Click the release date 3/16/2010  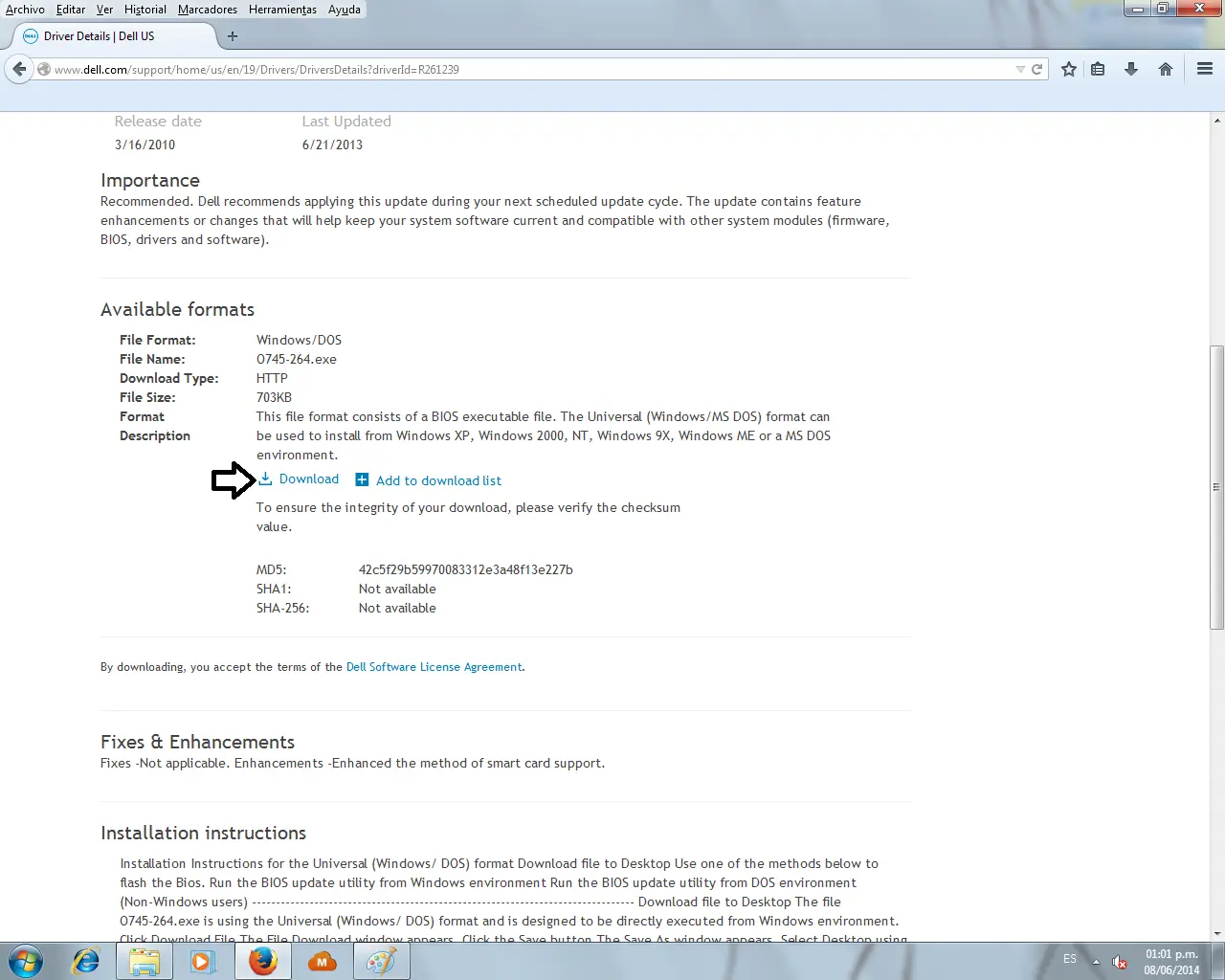[x=145, y=145]
